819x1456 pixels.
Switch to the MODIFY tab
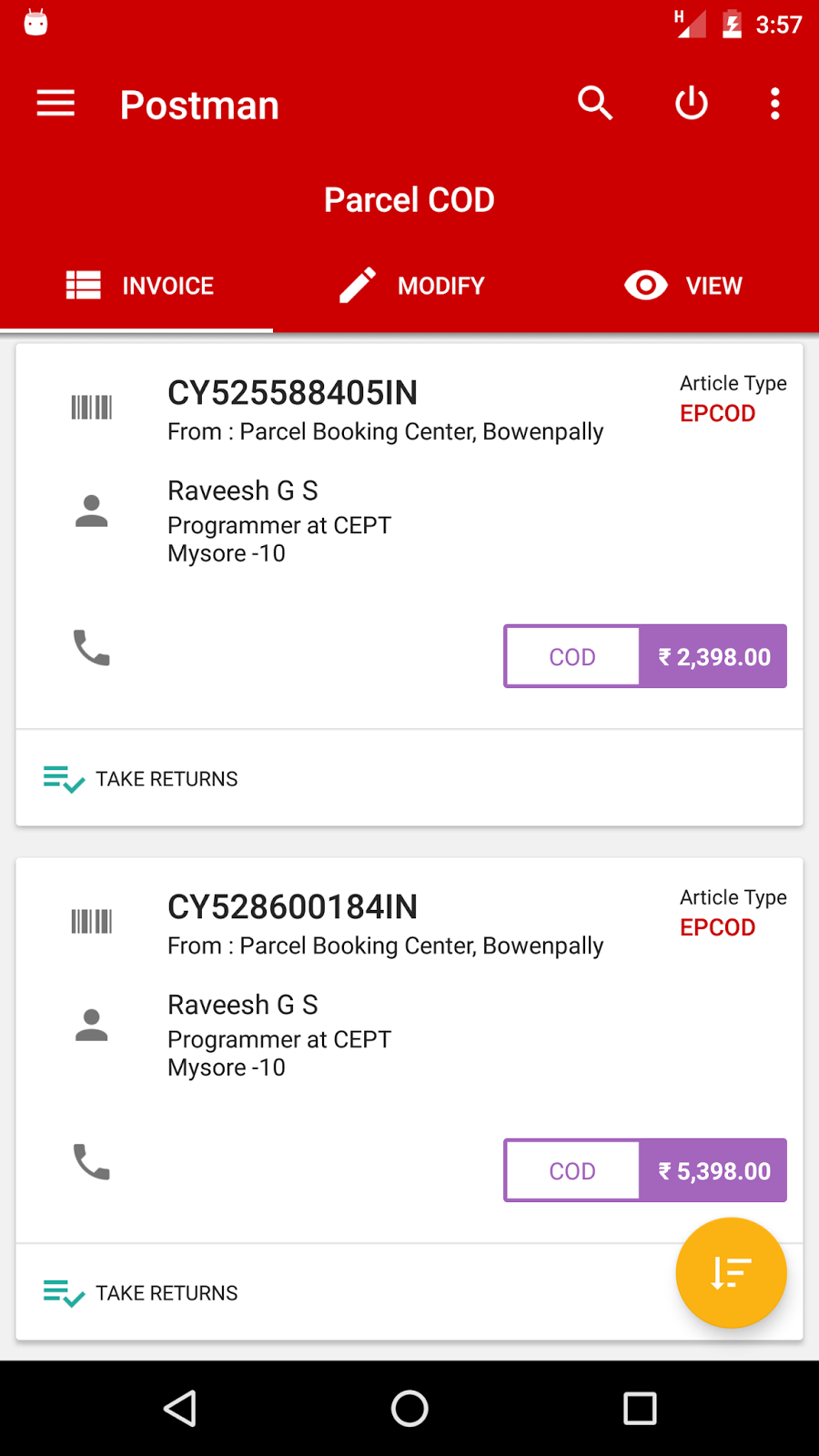click(409, 285)
